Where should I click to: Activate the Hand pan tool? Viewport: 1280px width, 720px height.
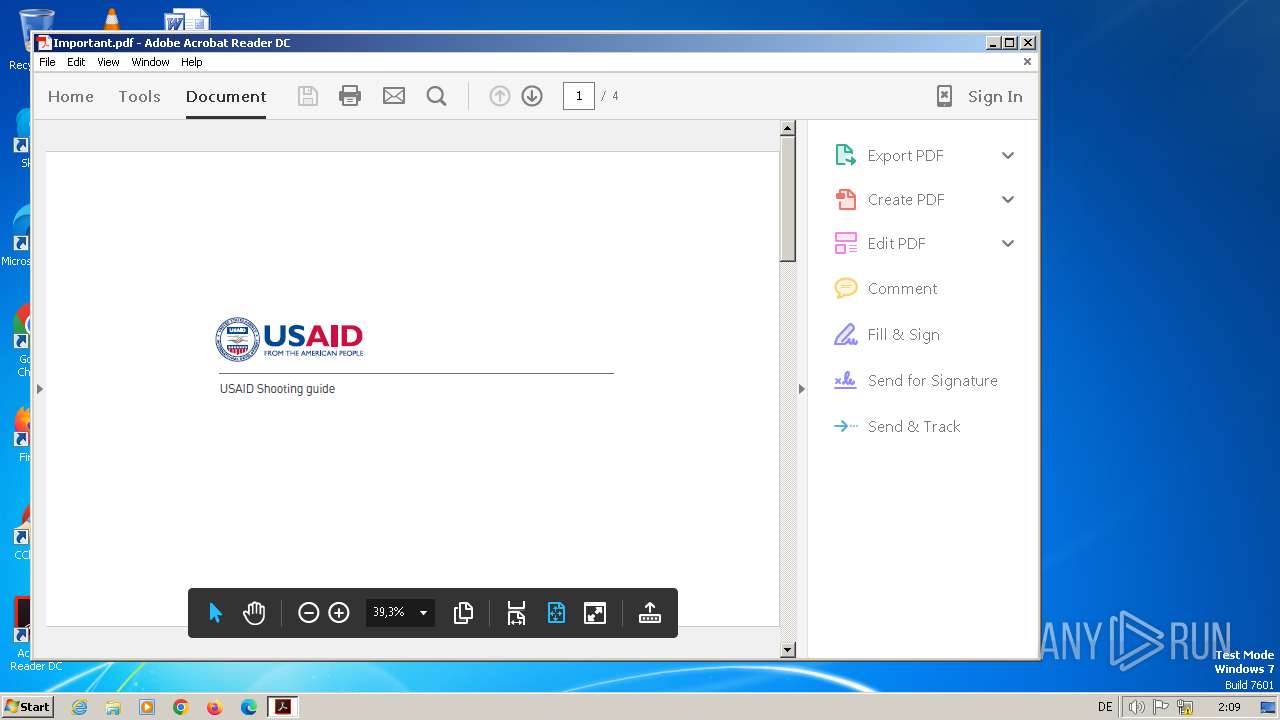[254, 613]
